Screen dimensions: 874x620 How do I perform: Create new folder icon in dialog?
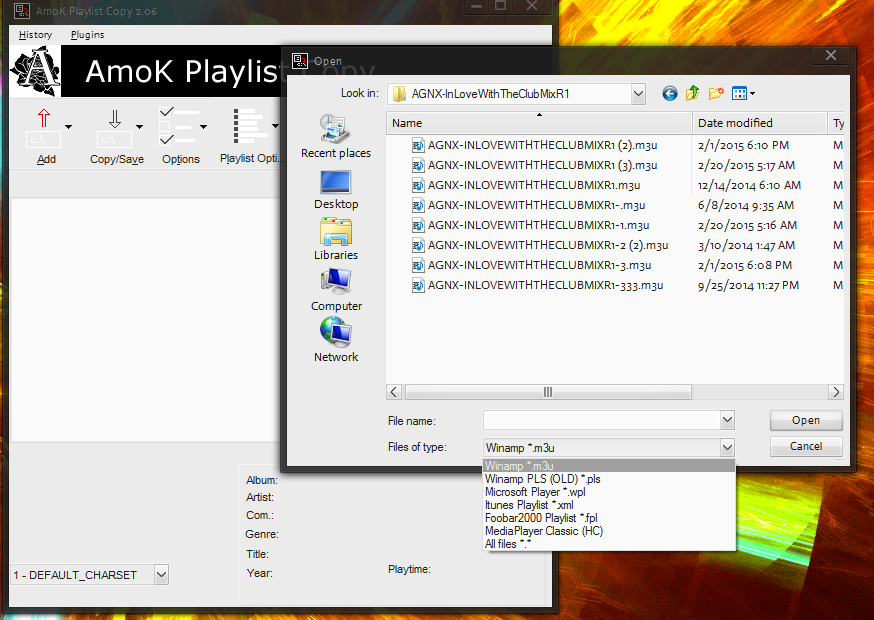pos(716,94)
